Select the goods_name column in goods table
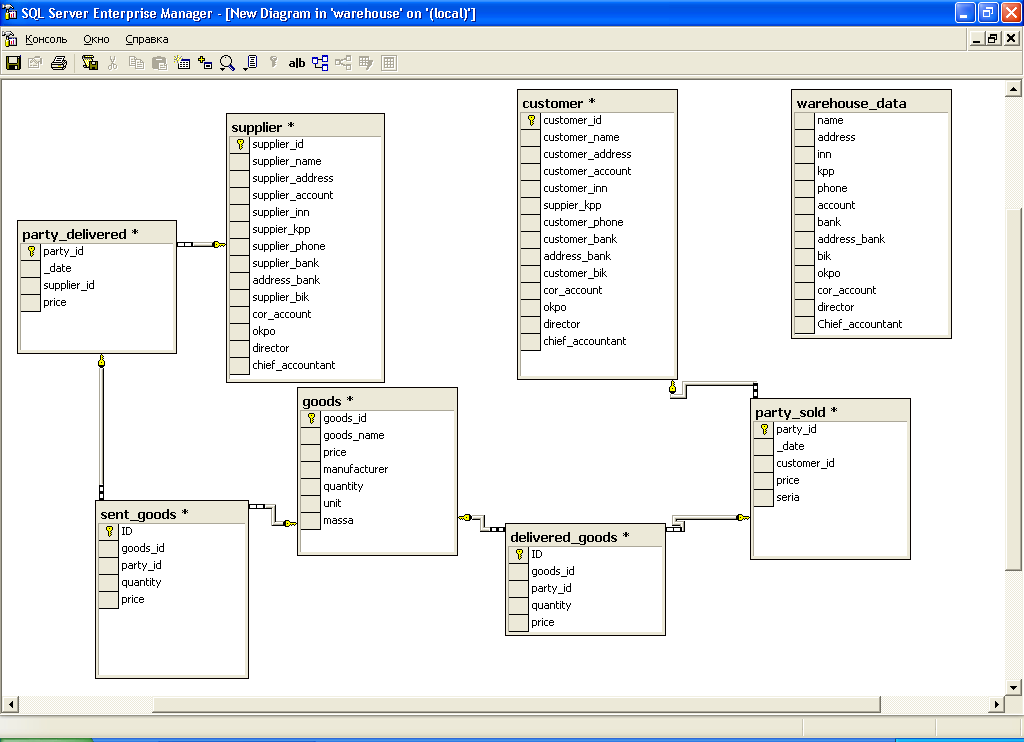This screenshot has height=742, width=1024. [353, 435]
